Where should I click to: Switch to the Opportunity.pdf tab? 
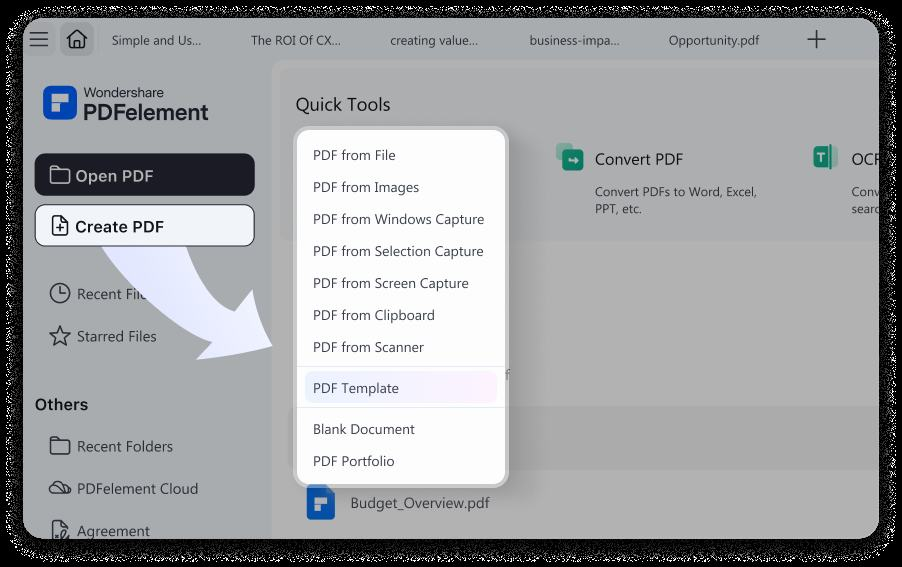[713, 40]
